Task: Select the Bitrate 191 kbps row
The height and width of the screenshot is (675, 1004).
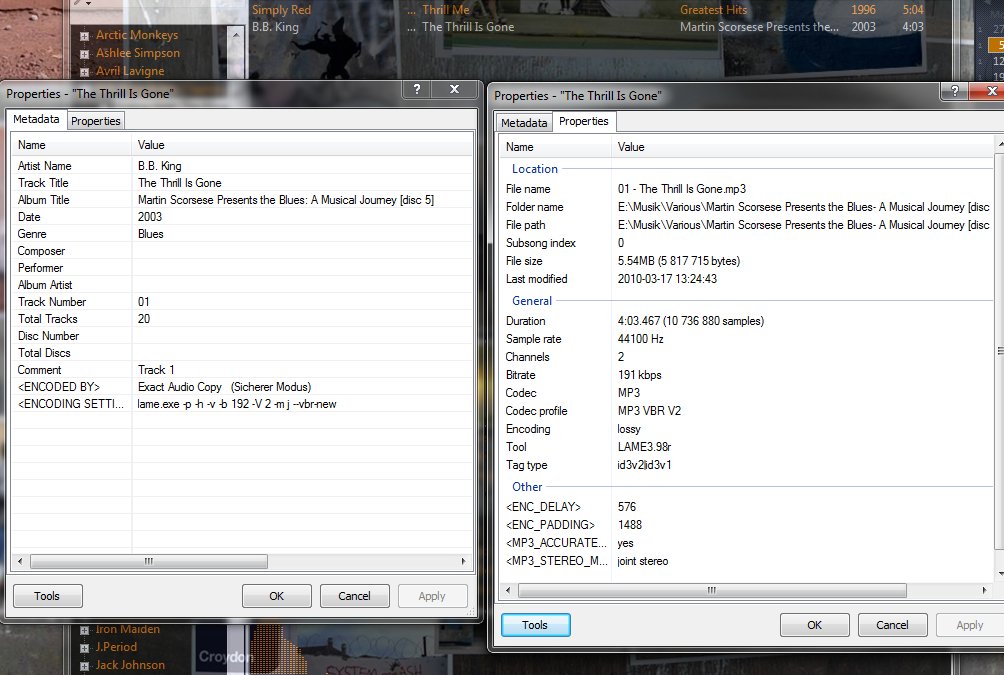Action: 747,375
